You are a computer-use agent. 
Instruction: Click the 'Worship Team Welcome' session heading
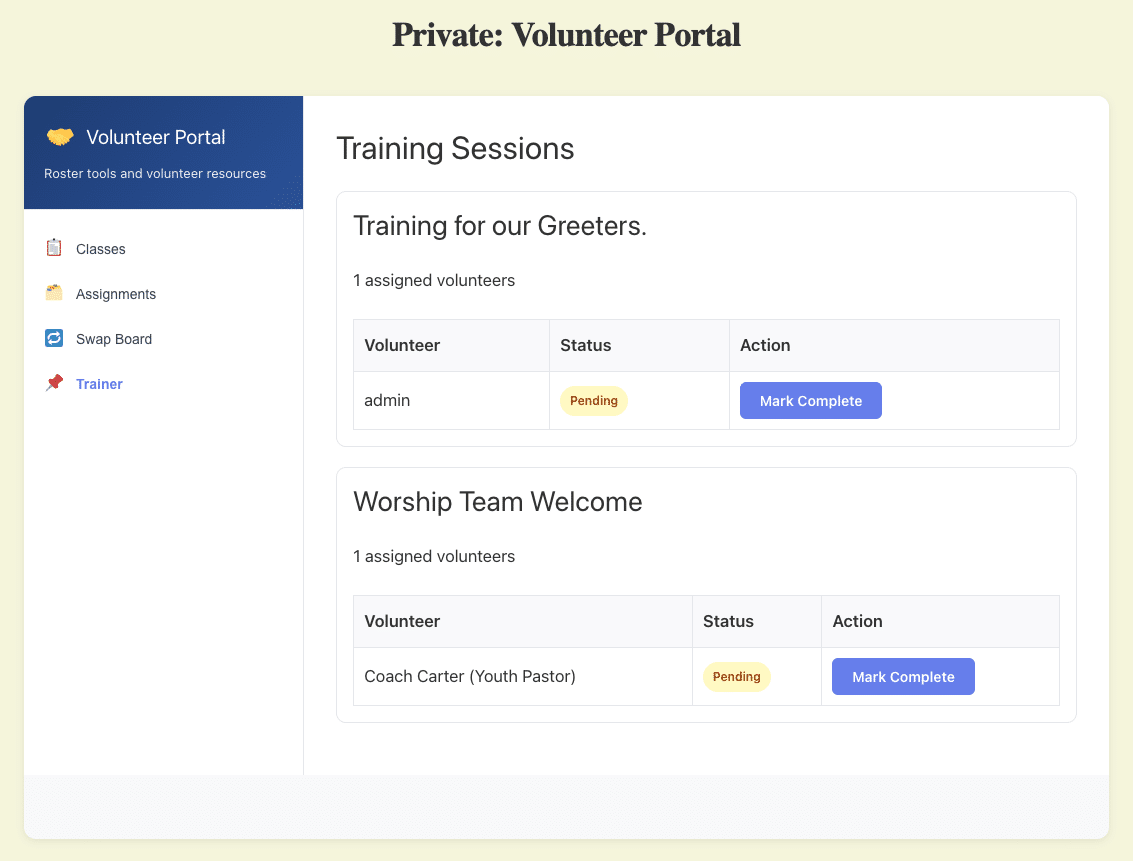pyautogui.click(x=497, y=502)
